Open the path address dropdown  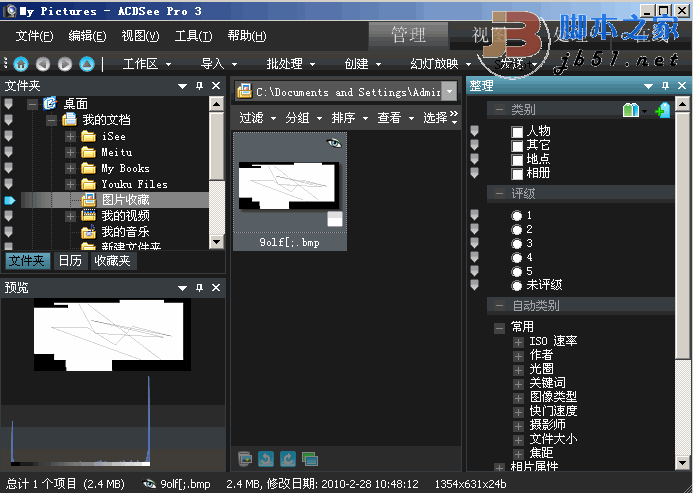449,92
